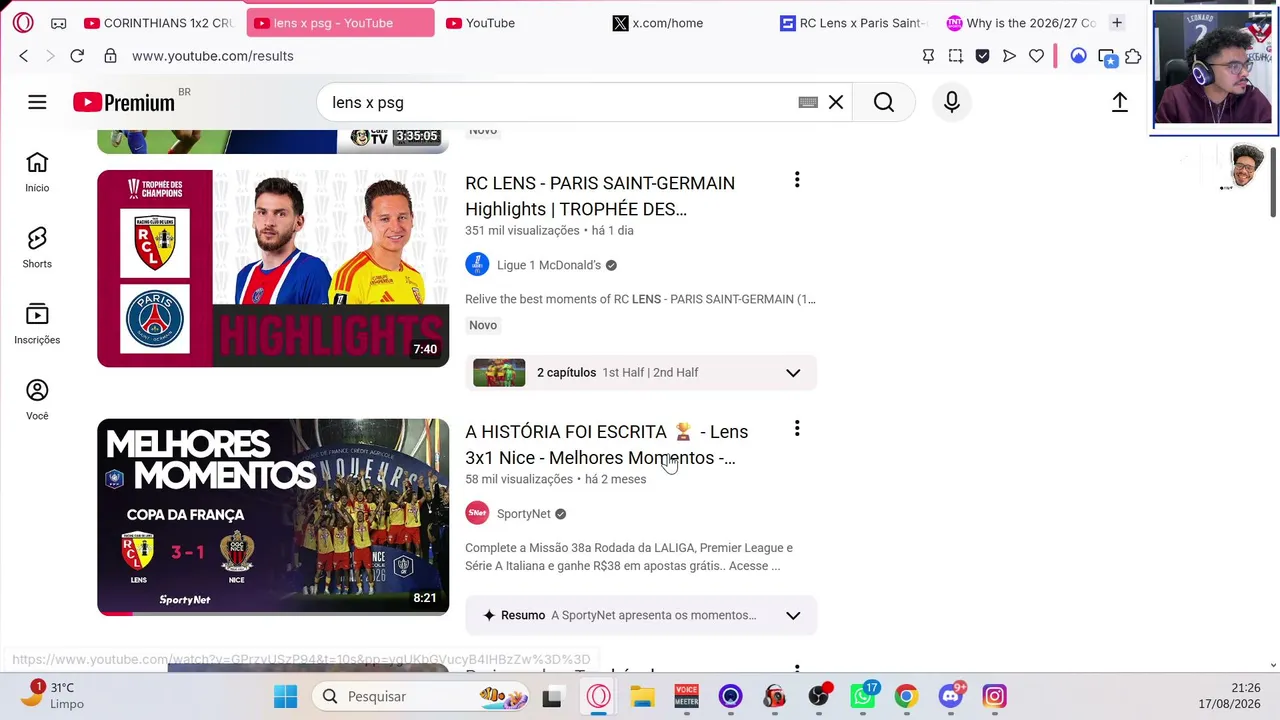
Task: Open the SportyNet channel avatar
Action: tap(477, 514)
